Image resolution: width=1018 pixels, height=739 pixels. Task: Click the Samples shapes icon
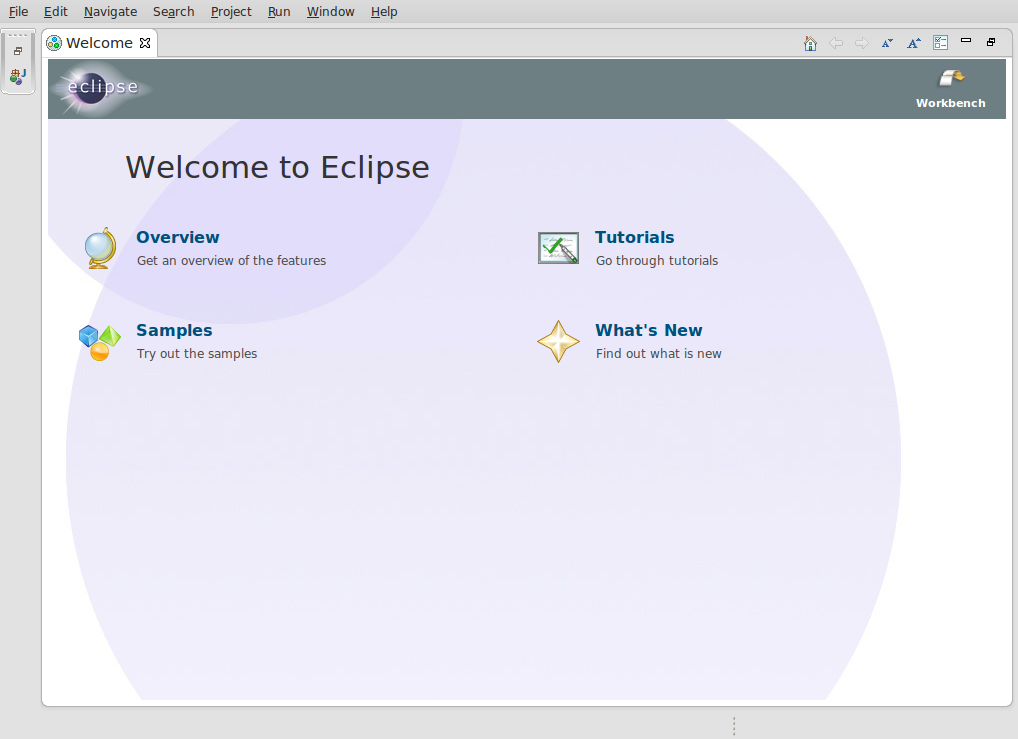click(x=99, y=341)
